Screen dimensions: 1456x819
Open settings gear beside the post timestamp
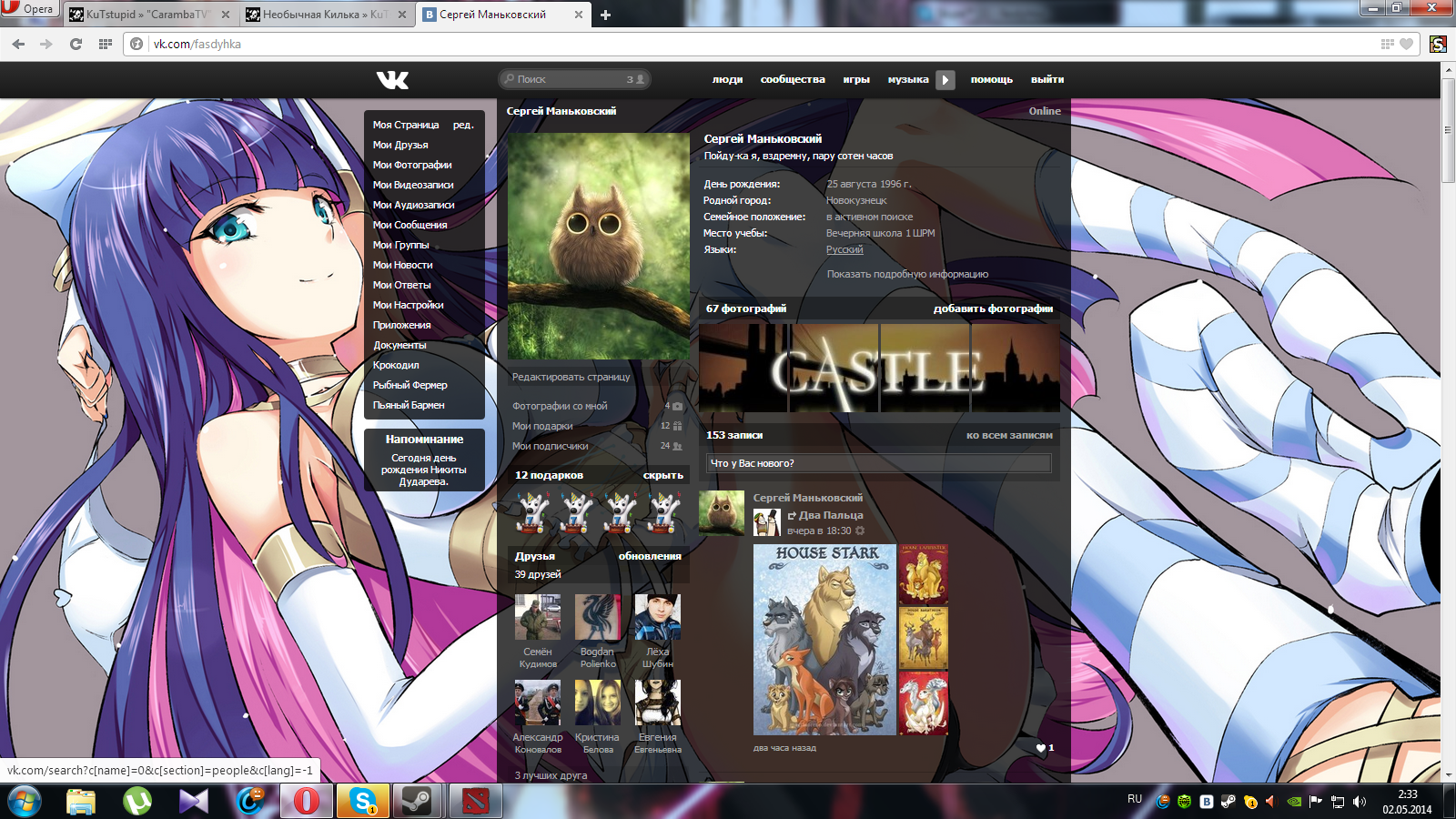coord(860,531)
